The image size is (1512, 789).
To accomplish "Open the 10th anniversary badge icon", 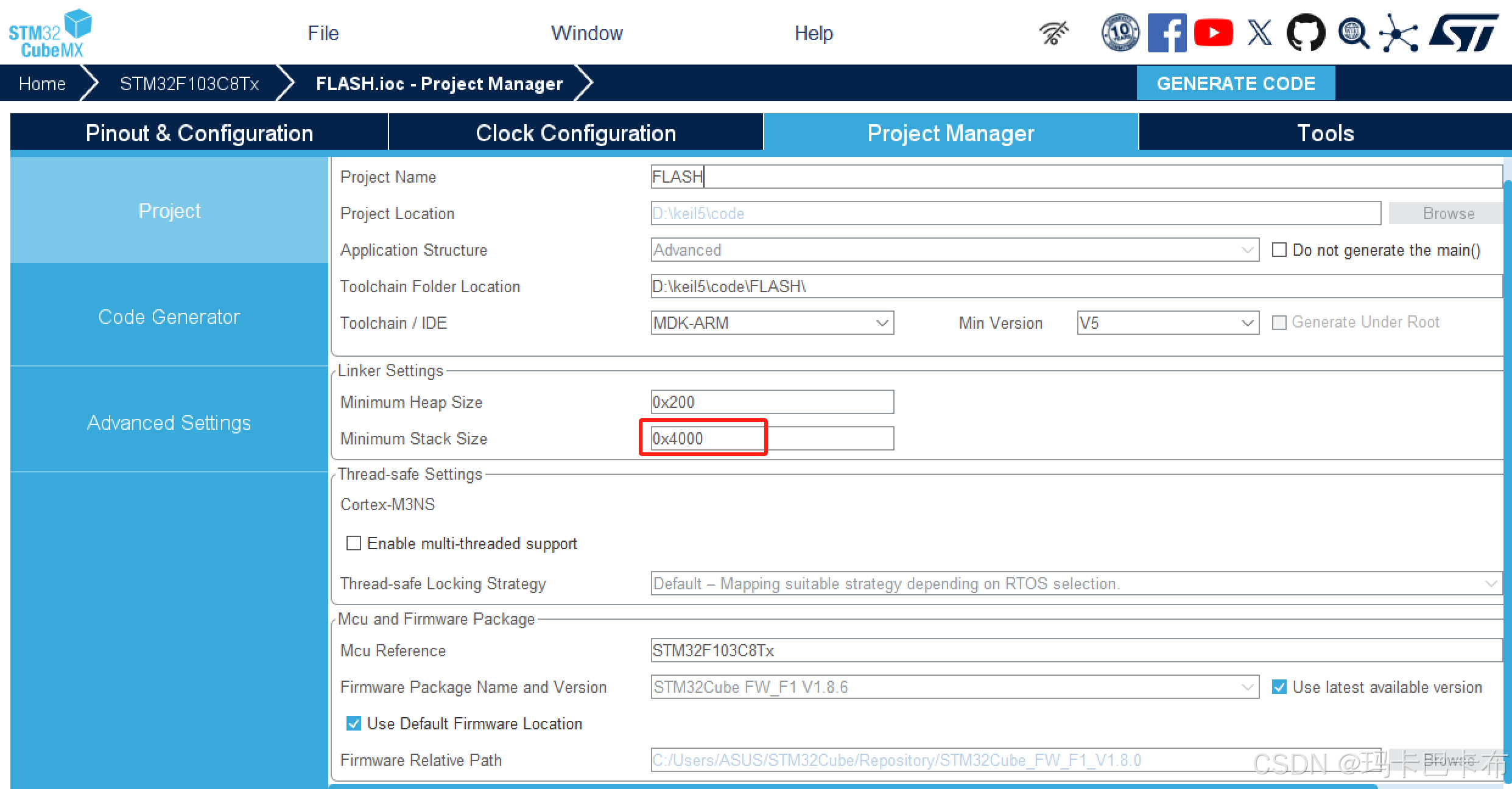I will (x=1120, y=33).
